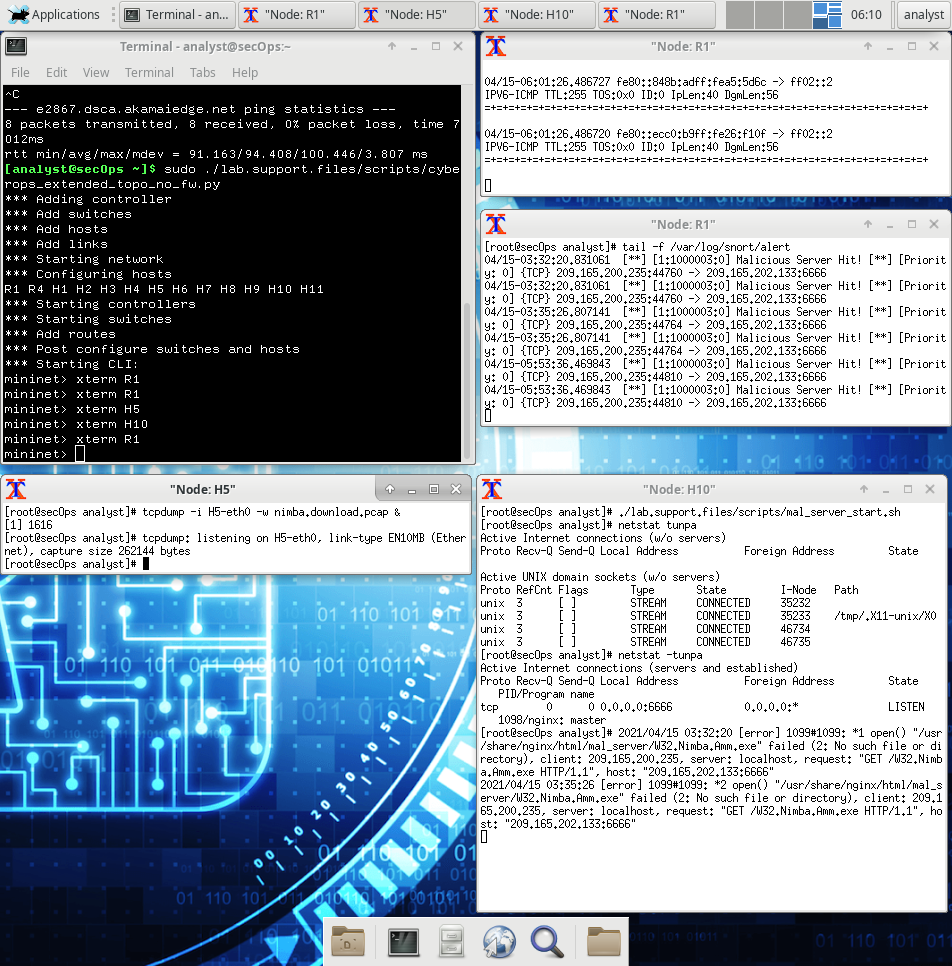Click the terminal icon in Terminal title bar
The width and height of the screenshot is (952, 966).
pos(16,46)
